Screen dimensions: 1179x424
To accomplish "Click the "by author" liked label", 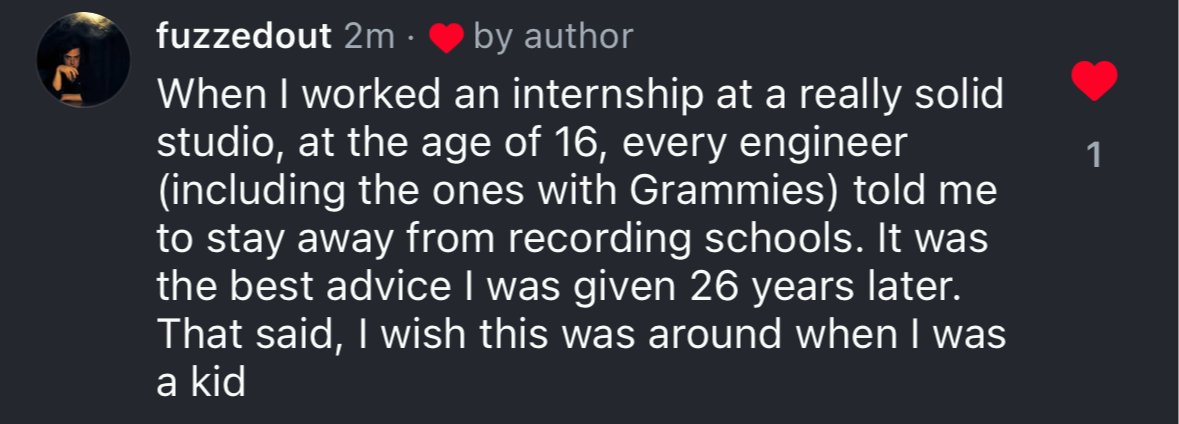I will point(553,37).
